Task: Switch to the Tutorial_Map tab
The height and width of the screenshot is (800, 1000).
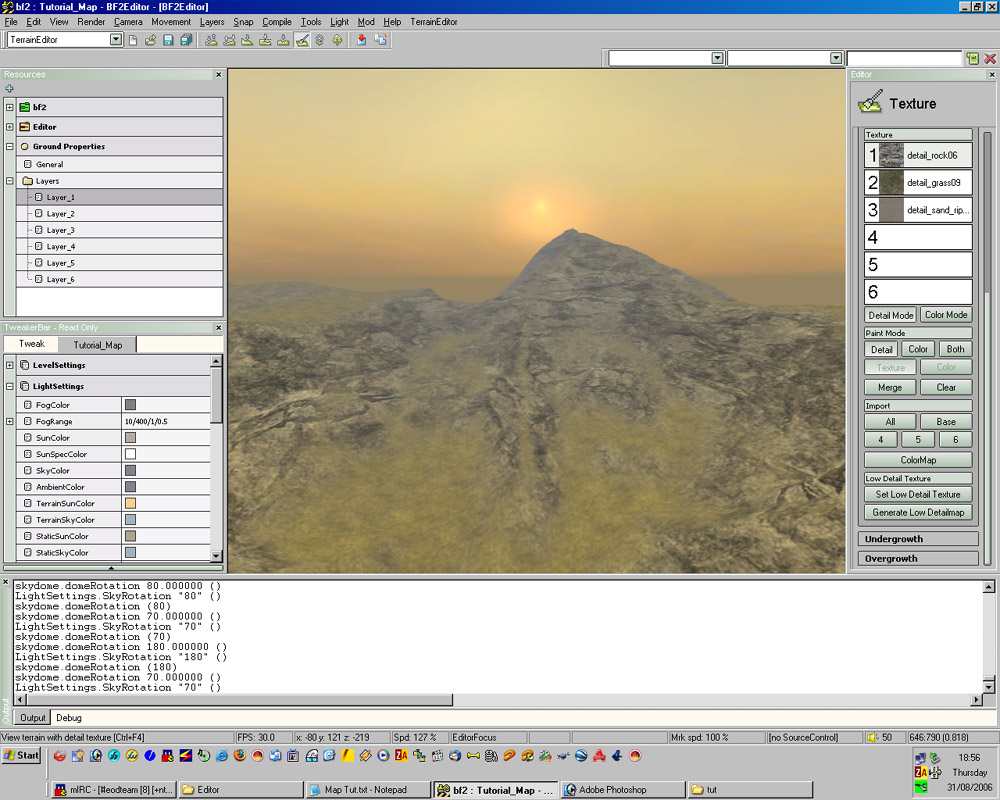Action: pos(97,345)
